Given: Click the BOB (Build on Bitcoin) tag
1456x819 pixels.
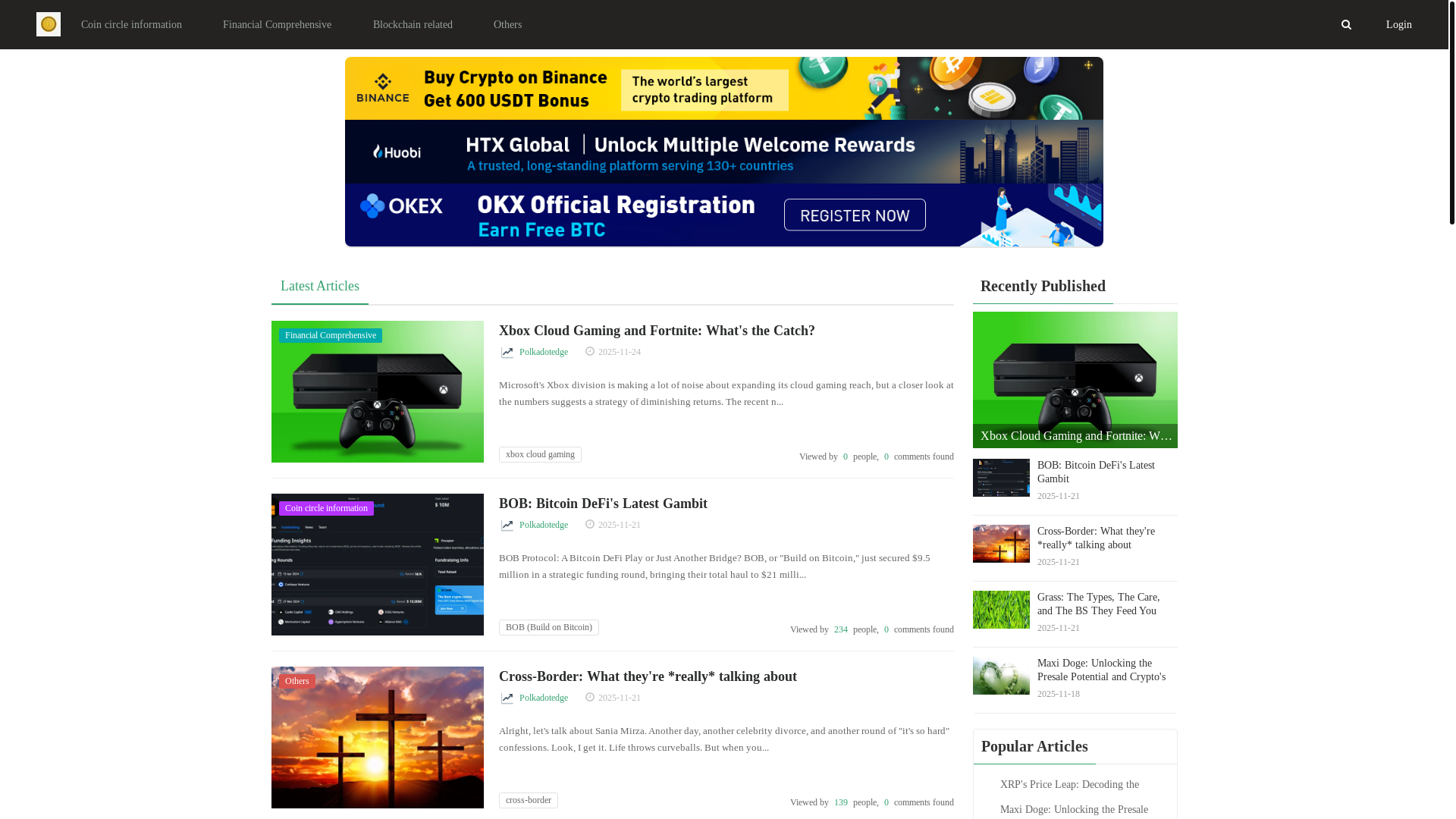Looking at the screenshot, I should point(549,627).
